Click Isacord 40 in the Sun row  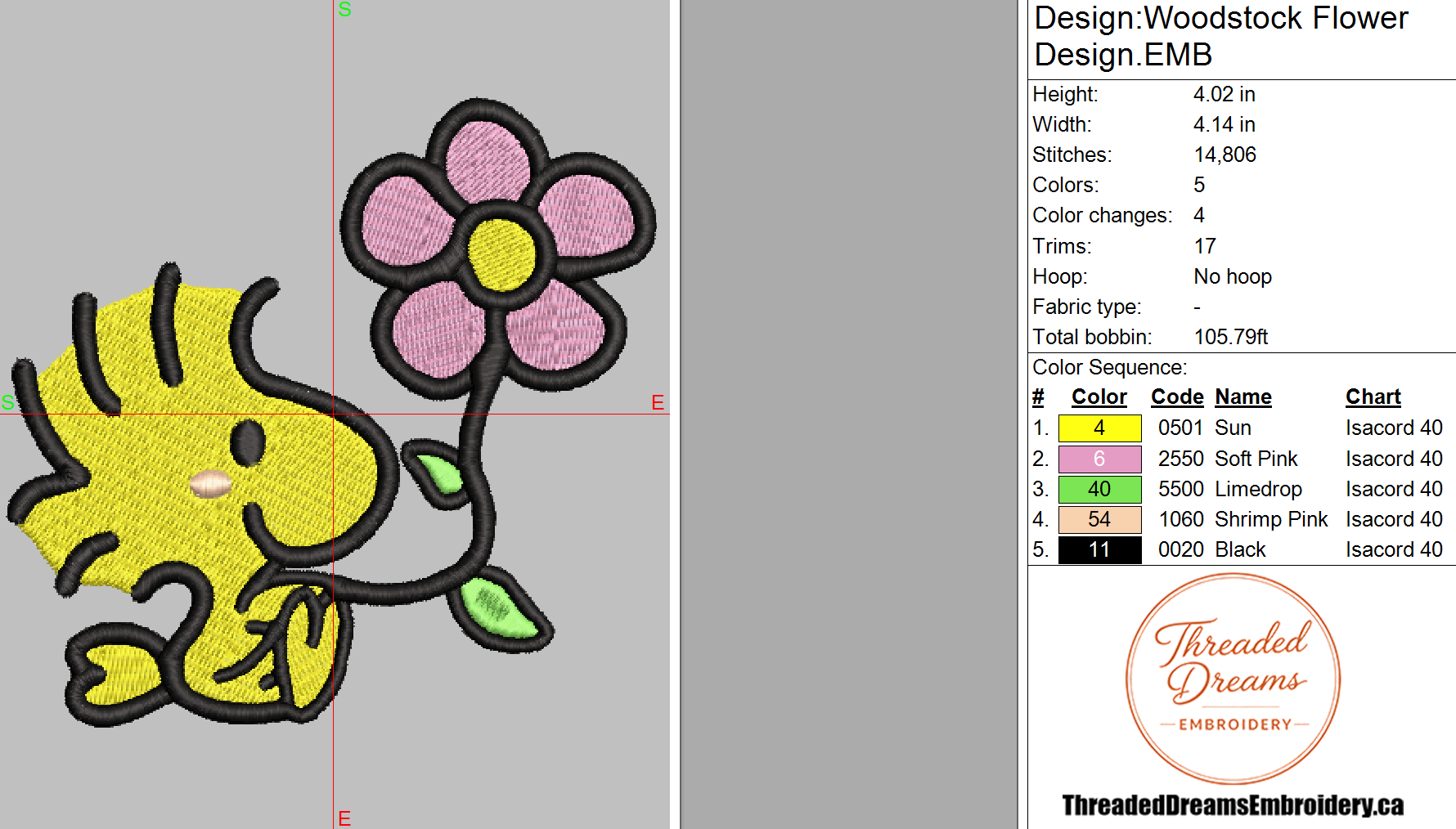pyautogui.click(x=1394, y=428)
